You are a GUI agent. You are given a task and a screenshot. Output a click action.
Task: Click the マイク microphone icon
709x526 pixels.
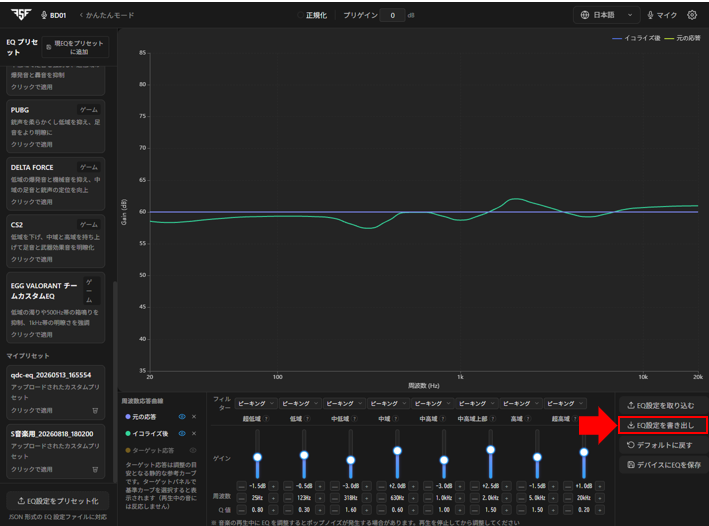point(650,15)
